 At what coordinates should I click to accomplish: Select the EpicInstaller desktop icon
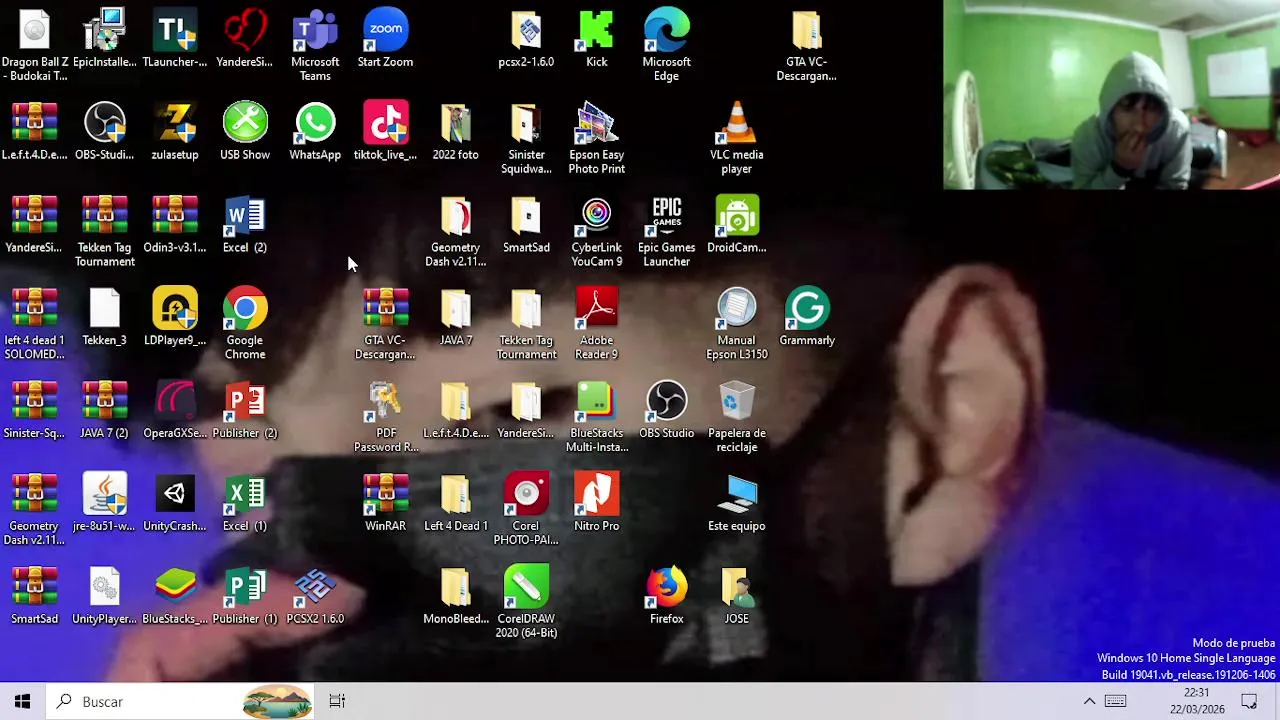point(105,38)
